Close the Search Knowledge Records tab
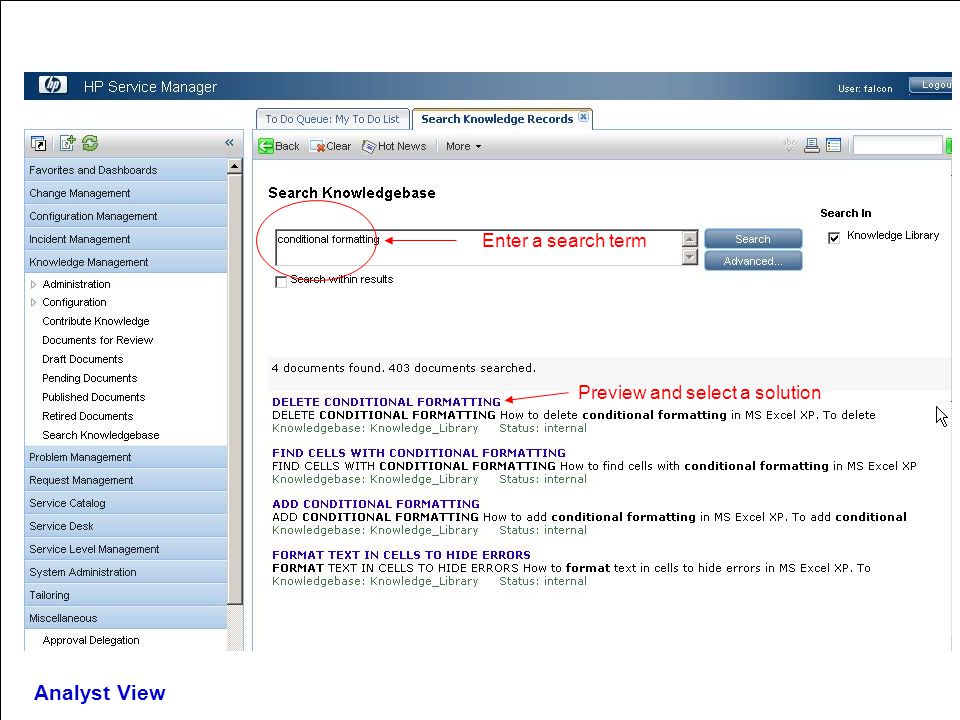This screenshot has width=960, height=720. point(583,117)
